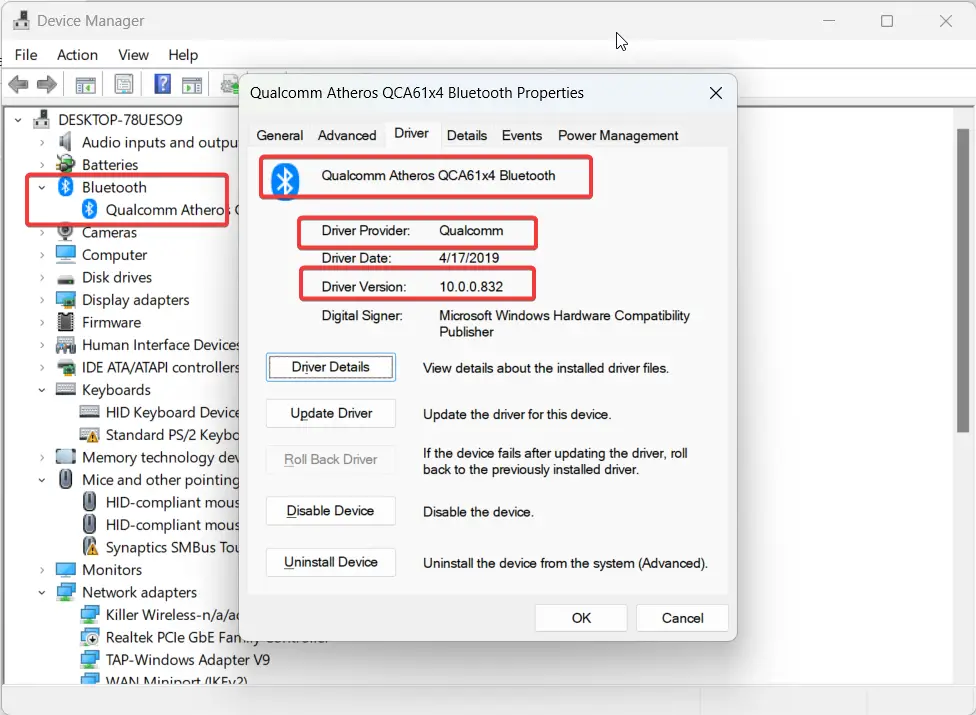
Task: Open the Help menu
Action: tap(183, 55)
